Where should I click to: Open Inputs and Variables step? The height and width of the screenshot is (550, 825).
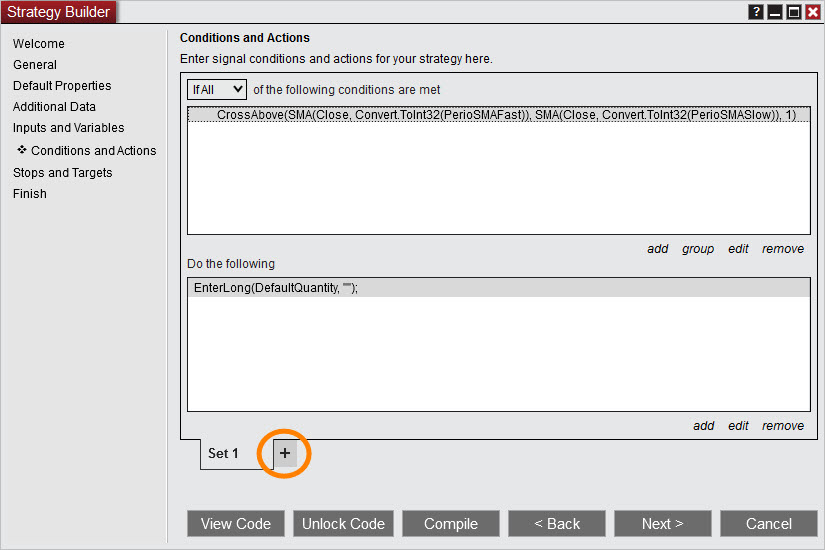(x=68, y=128)
